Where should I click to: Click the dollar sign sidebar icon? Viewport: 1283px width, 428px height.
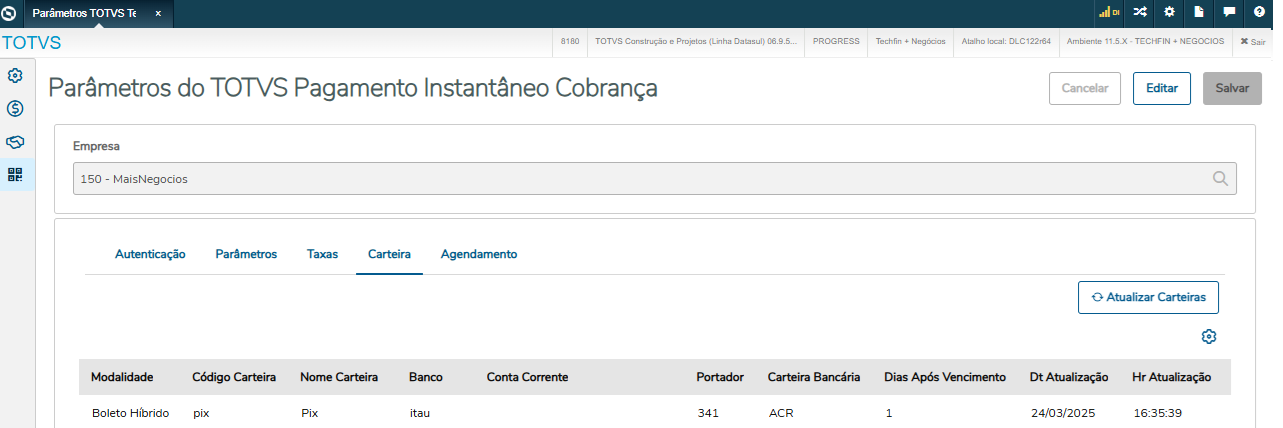click(15, 108)
